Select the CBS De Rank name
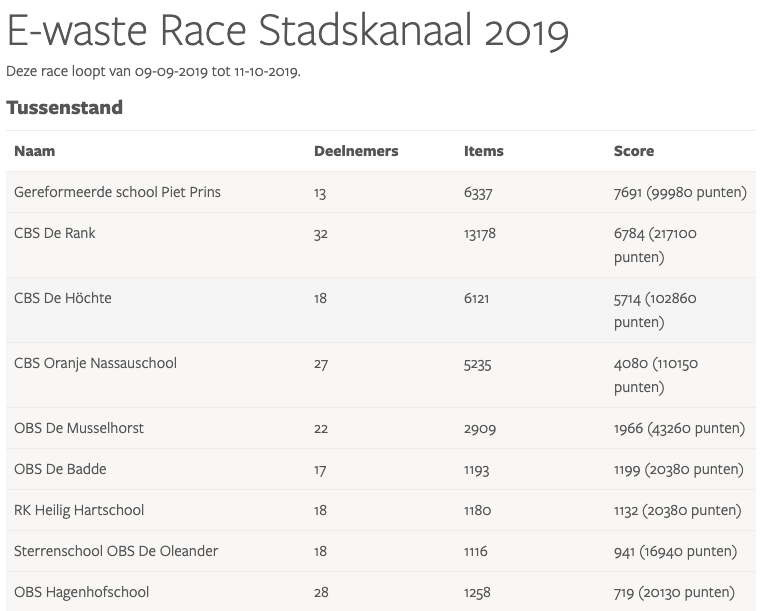Viewport: 760px width, 611px height. pyautogui.click(x=55, y=233)
